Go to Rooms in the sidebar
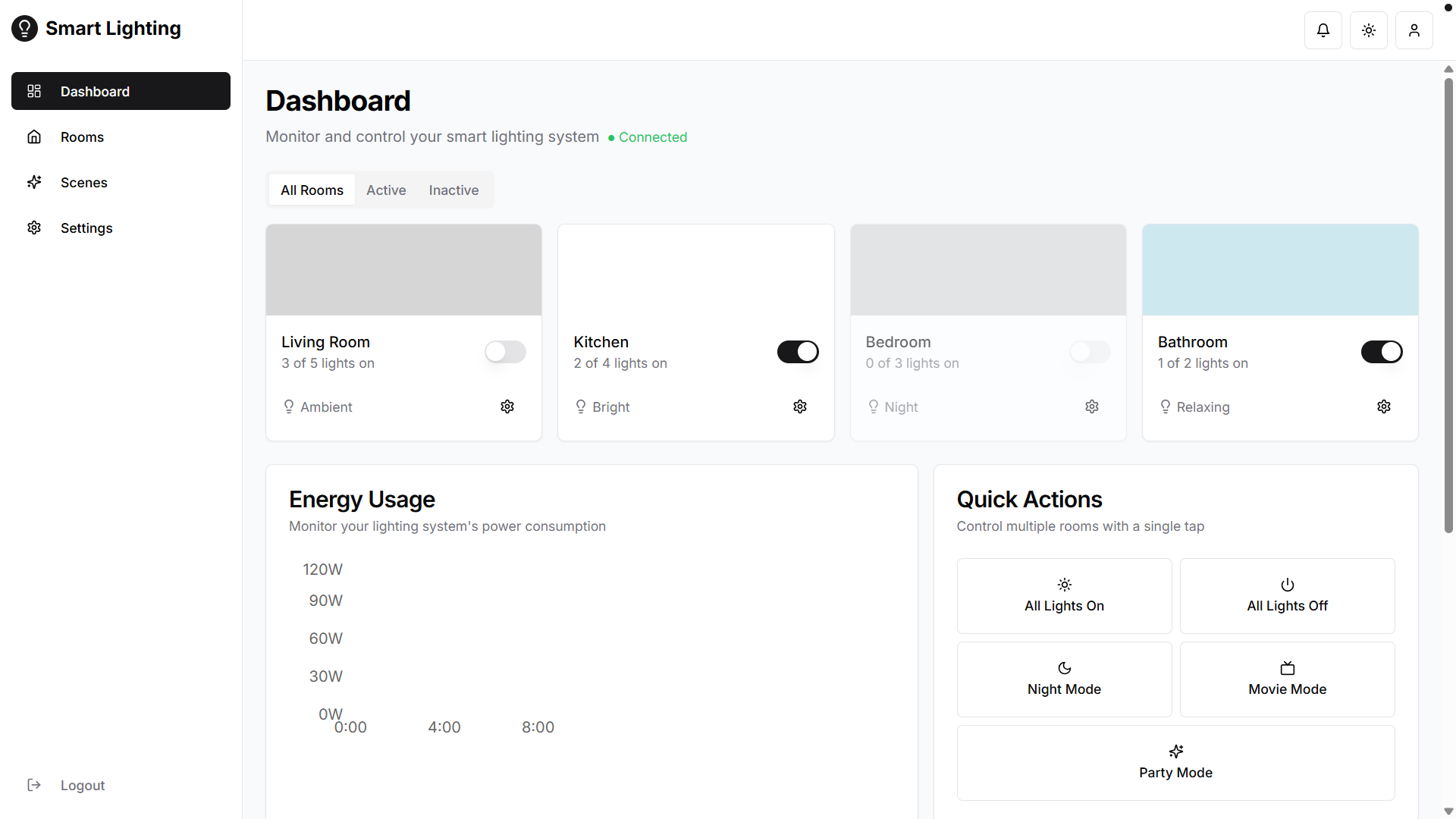1456x819 pixels. [x=82, y=137]
